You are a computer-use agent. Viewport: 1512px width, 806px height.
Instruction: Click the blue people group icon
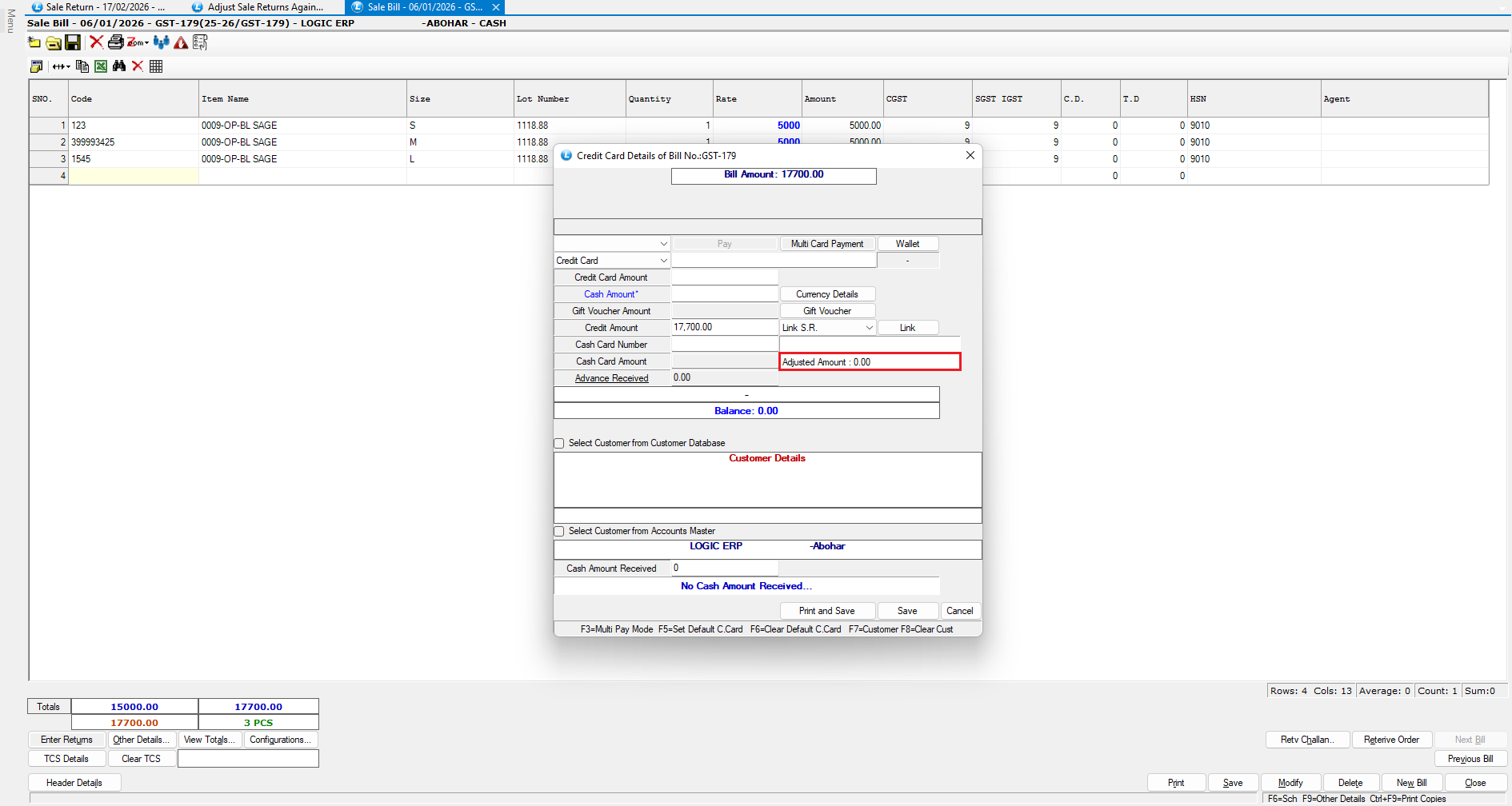click(x=161, y=42)
